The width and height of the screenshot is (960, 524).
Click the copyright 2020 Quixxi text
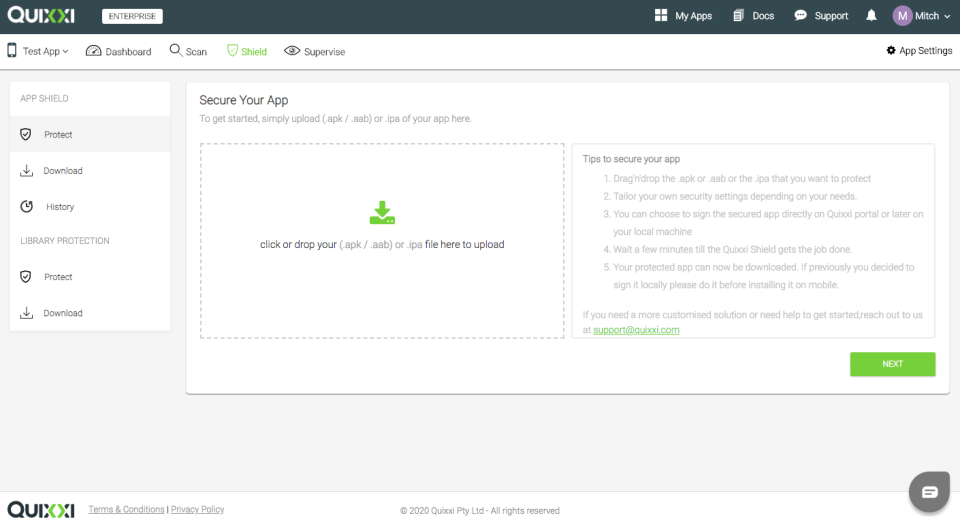point(479,511)
